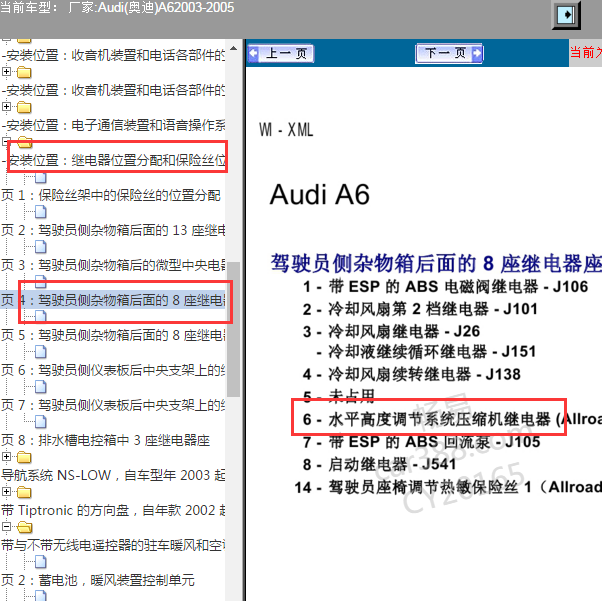Image resolution: width=602 pixels, height=601 pixels.
Task: Open tree item 页 6：驾驶员侧仪表板后中央支架
Action: pyautogui.click(x=113, y=370)
